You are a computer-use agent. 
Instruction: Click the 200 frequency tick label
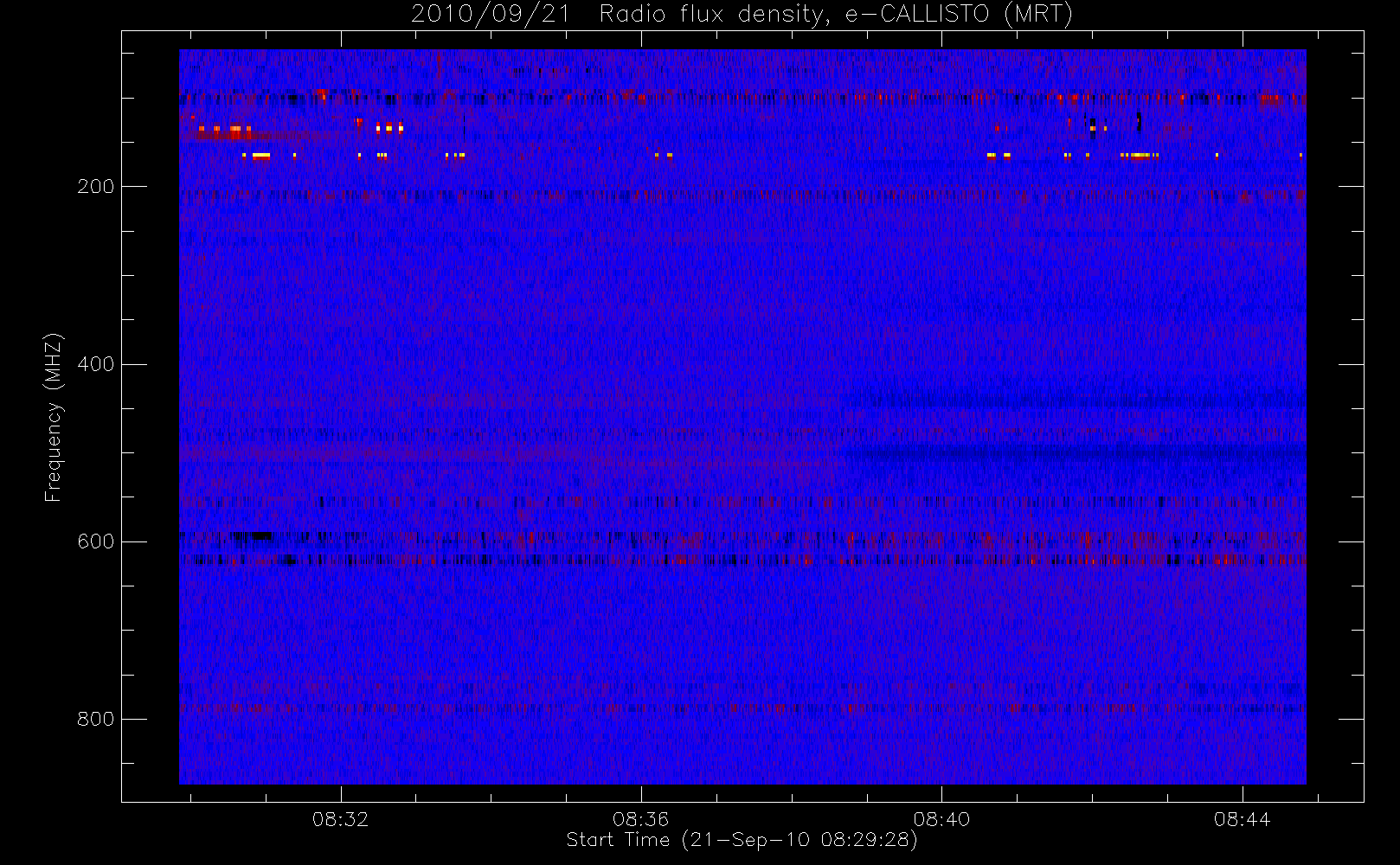95,187
